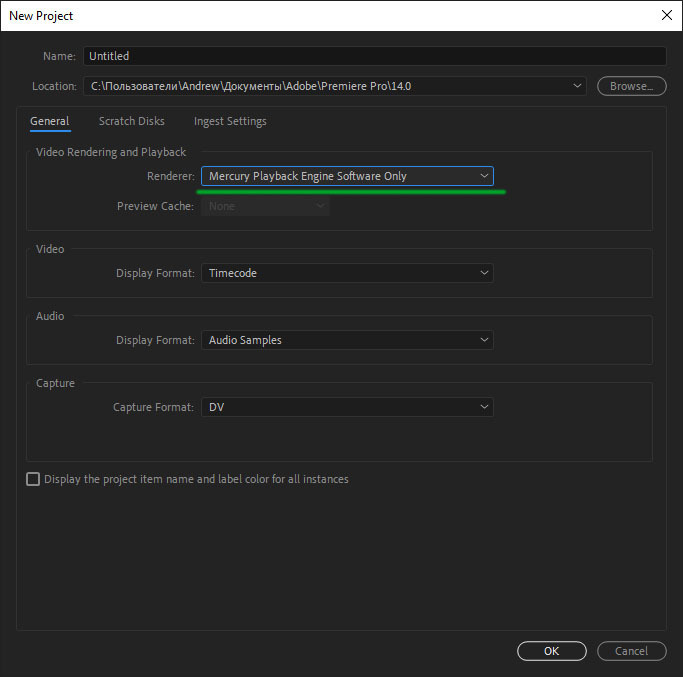Screen dimensions: 683x677
Task: Enable display project item name and label color
Action: point(33,479)
